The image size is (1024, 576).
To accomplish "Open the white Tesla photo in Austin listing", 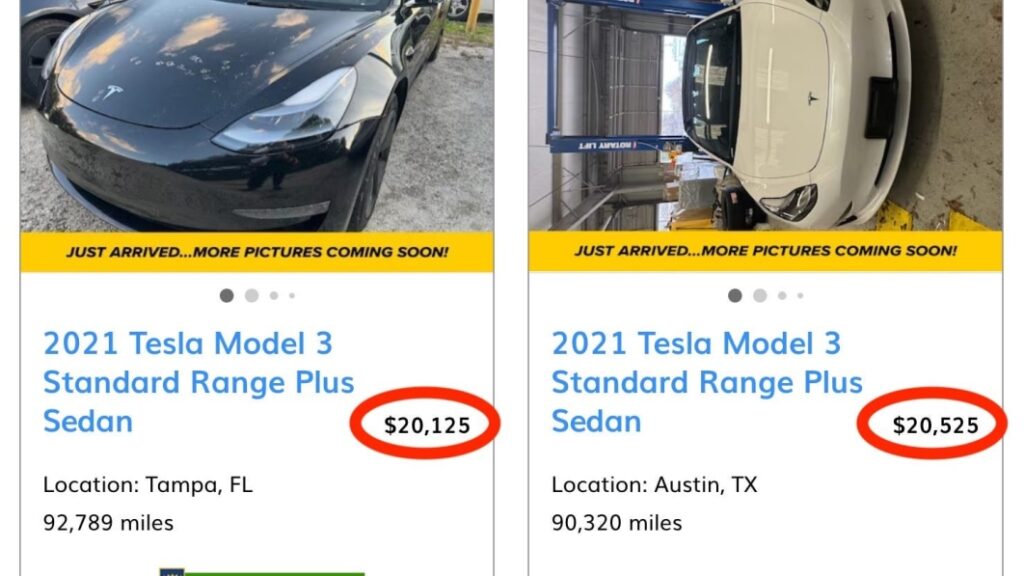I will point(765,115).
